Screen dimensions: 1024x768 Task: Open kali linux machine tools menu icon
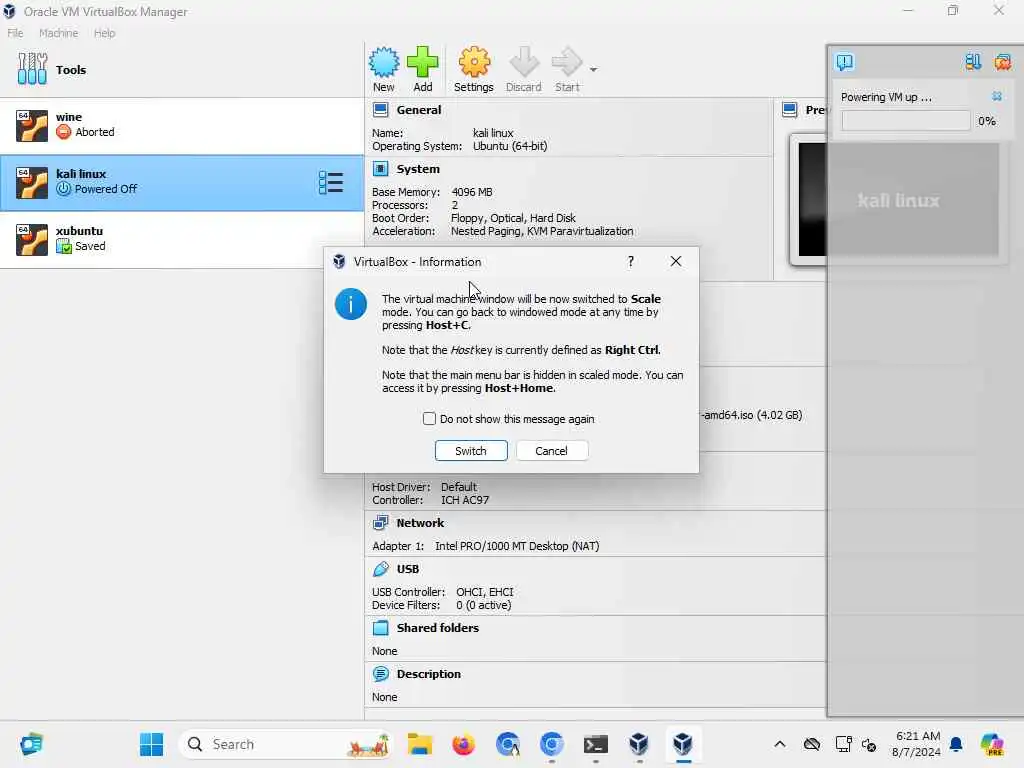coord(330,183)
